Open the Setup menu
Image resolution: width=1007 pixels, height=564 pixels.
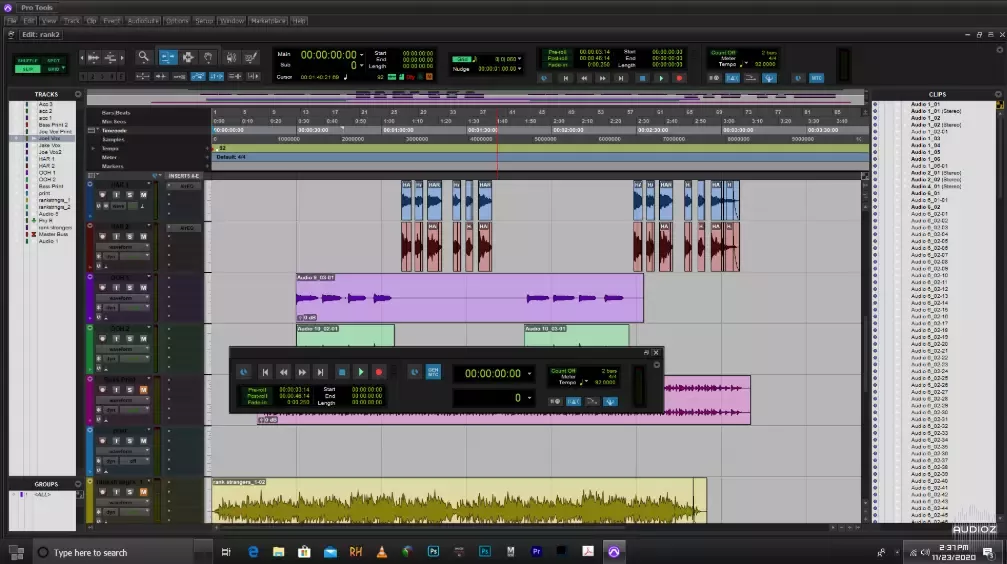(204, 21)
